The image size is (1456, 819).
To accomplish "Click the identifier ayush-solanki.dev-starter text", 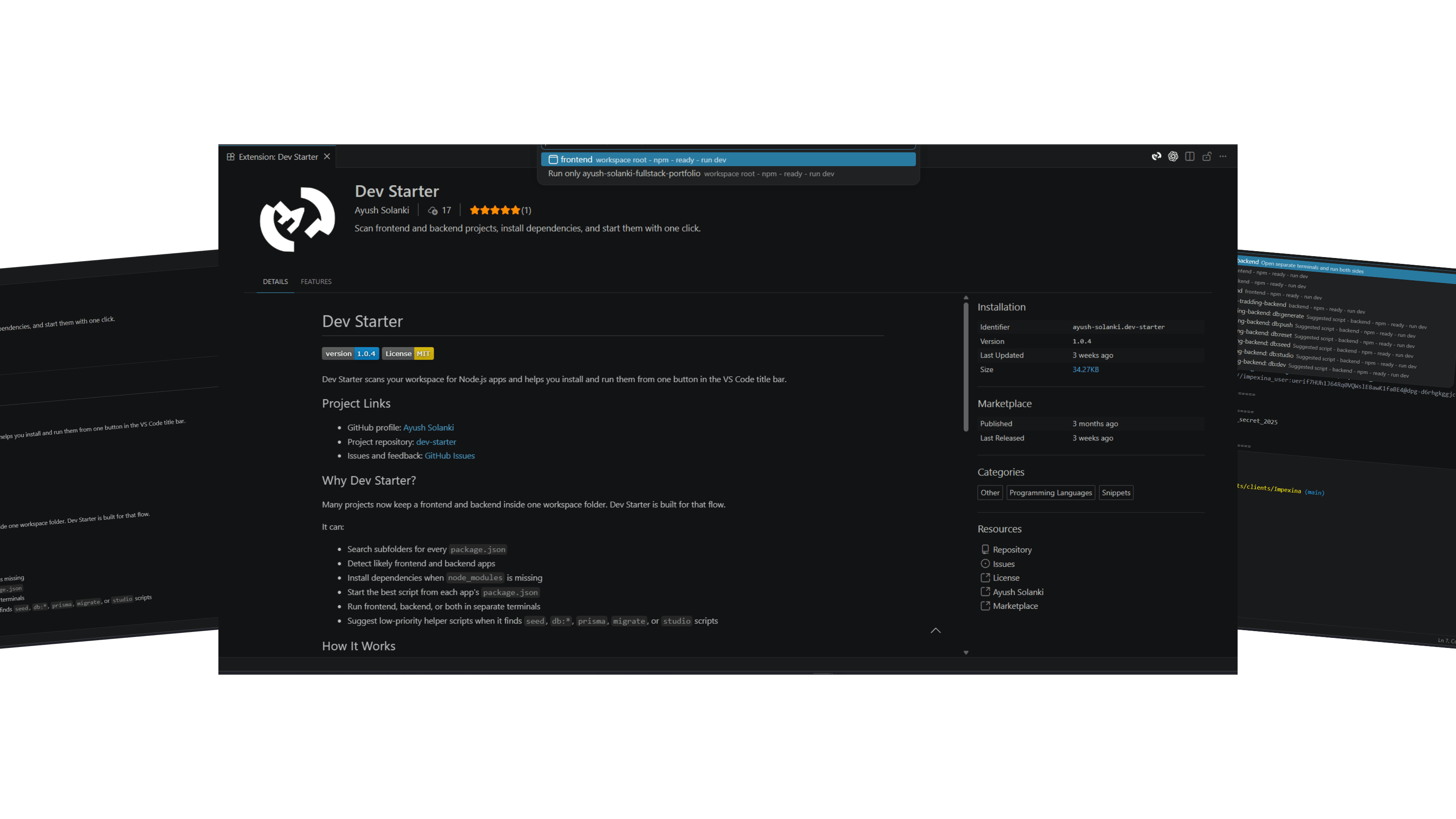I will tap(1118, 327).
